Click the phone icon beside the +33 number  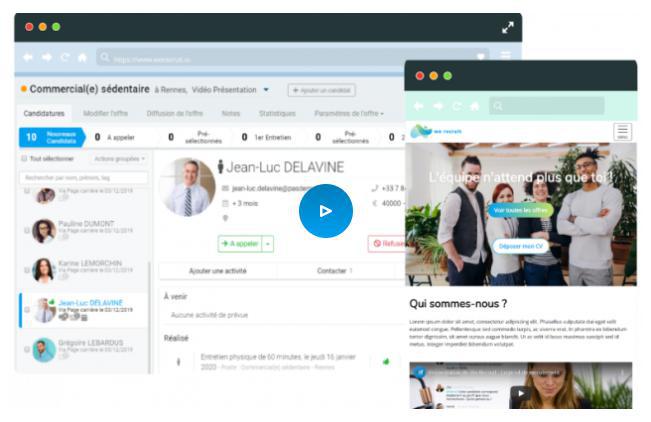[374, 189]
